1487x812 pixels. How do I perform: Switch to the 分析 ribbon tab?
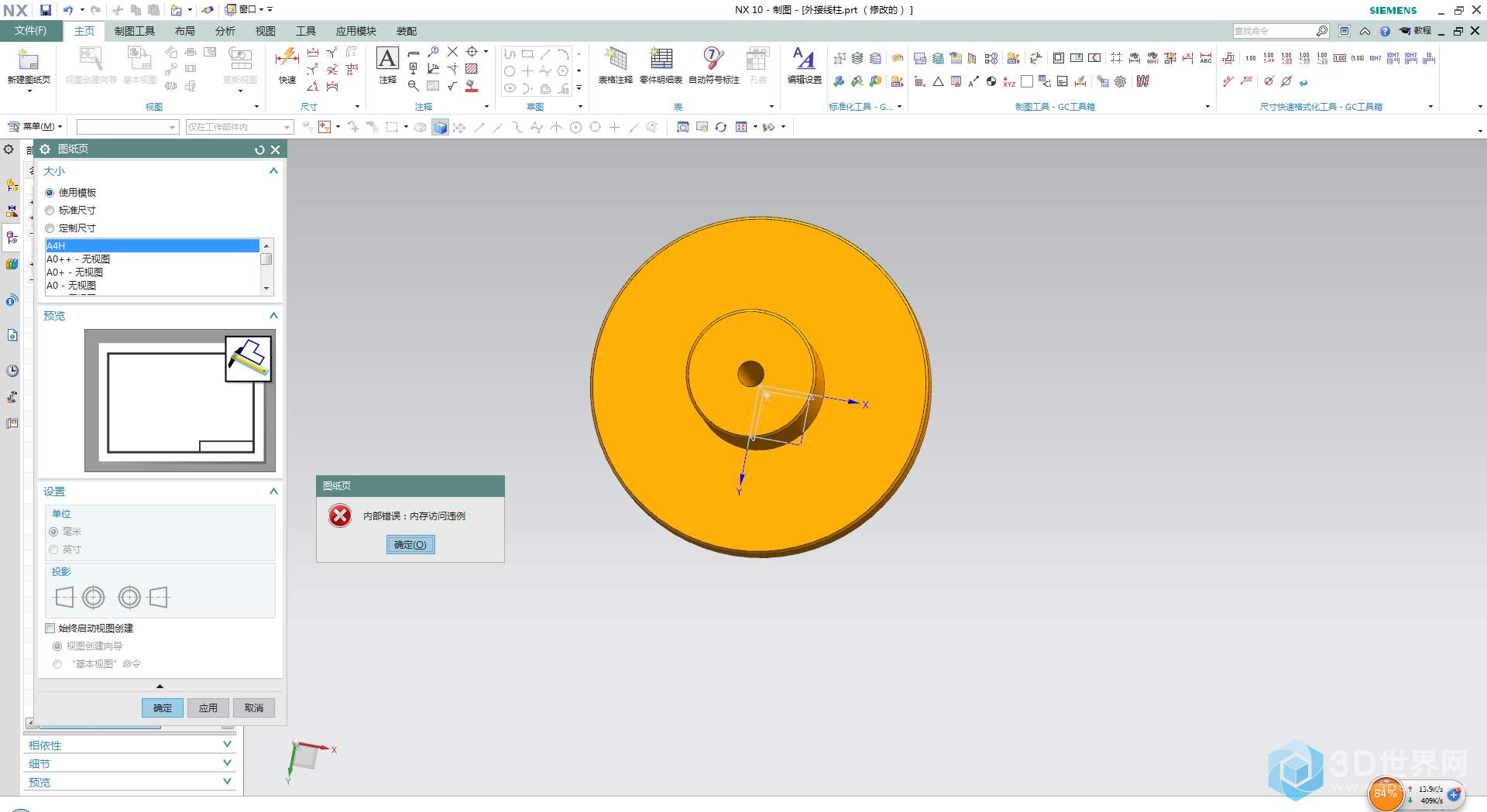[225, 31]
